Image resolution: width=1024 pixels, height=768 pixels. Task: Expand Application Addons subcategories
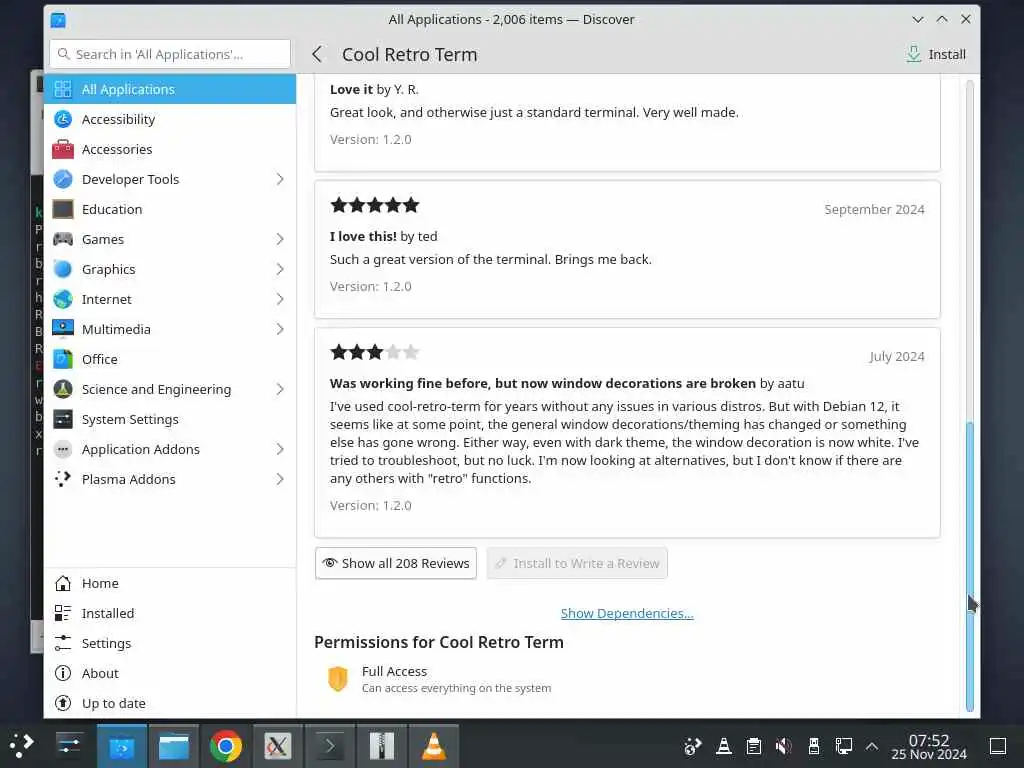[x=280, y=449]
